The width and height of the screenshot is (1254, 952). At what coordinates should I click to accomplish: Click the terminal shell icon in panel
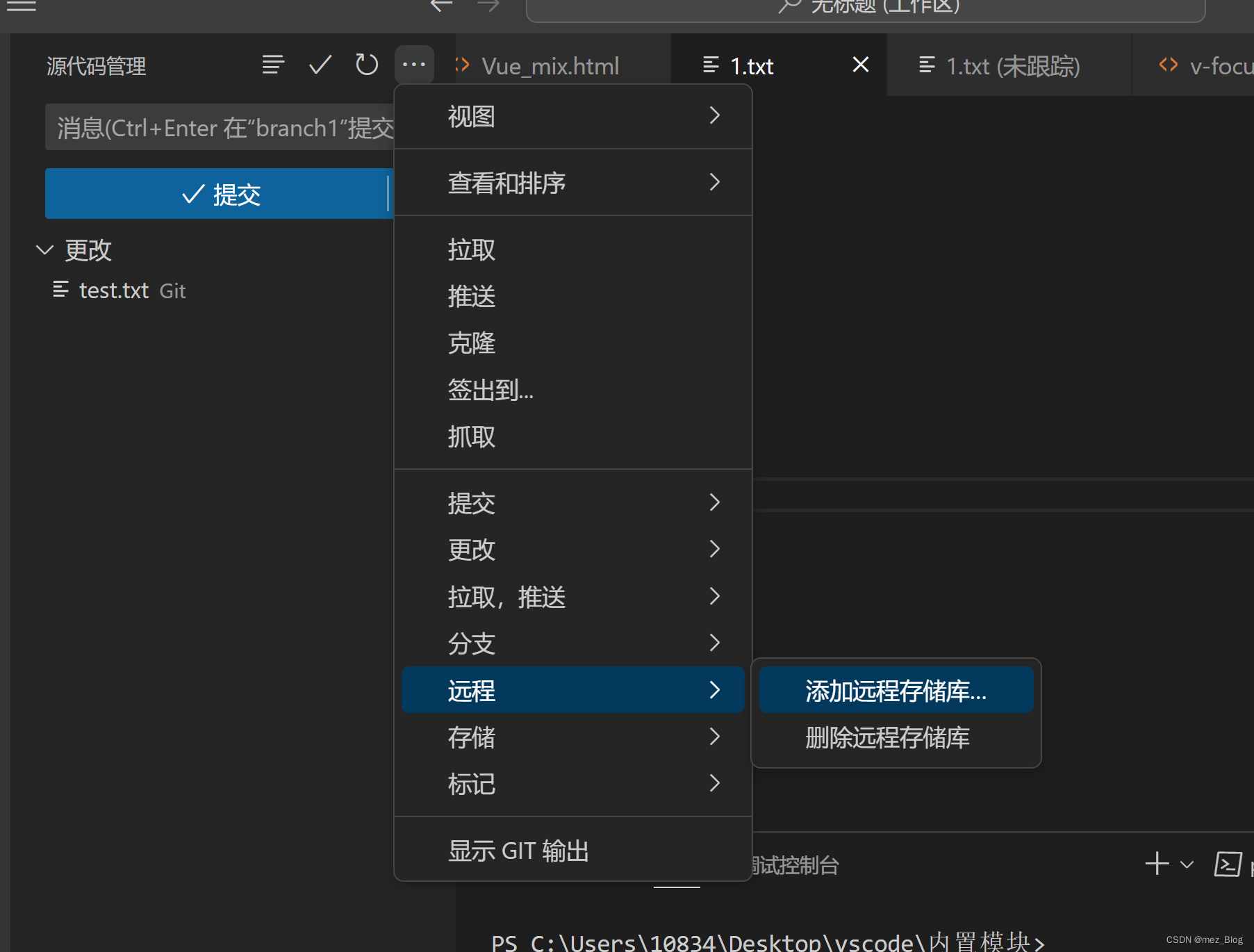(1228, 864)
